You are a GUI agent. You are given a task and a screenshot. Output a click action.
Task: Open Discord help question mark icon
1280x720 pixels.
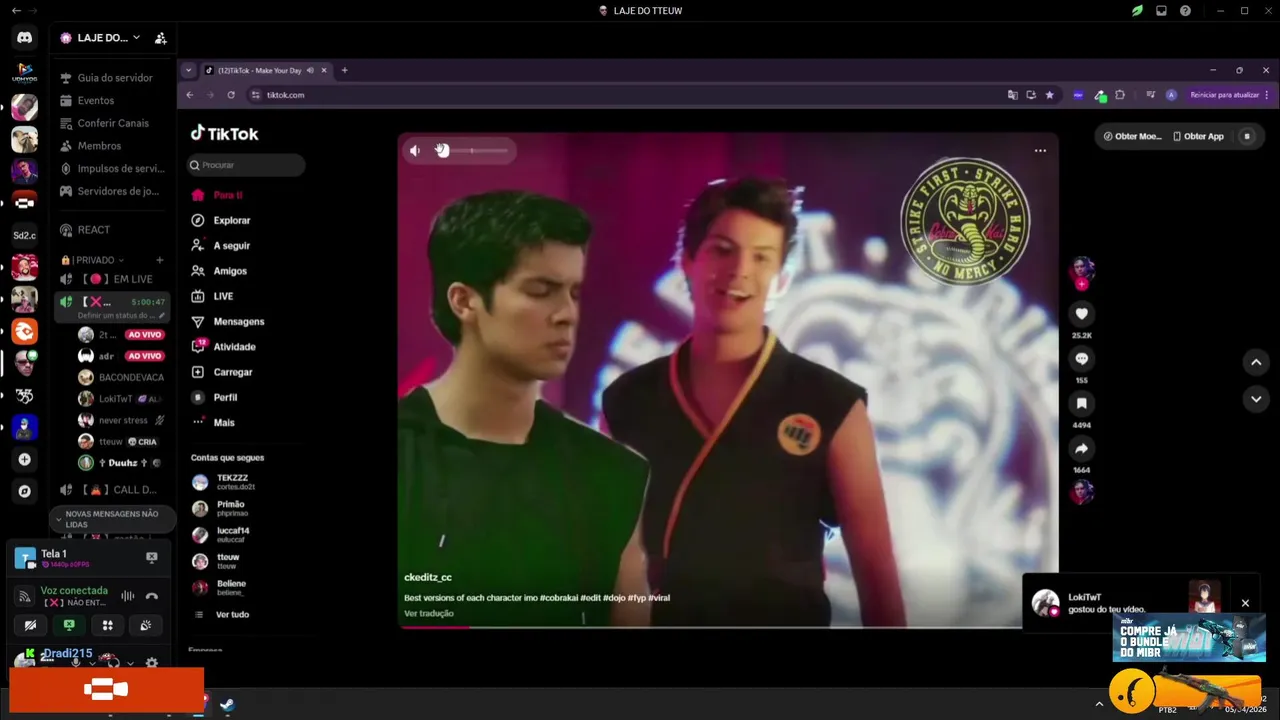[x=1185, y=11]
